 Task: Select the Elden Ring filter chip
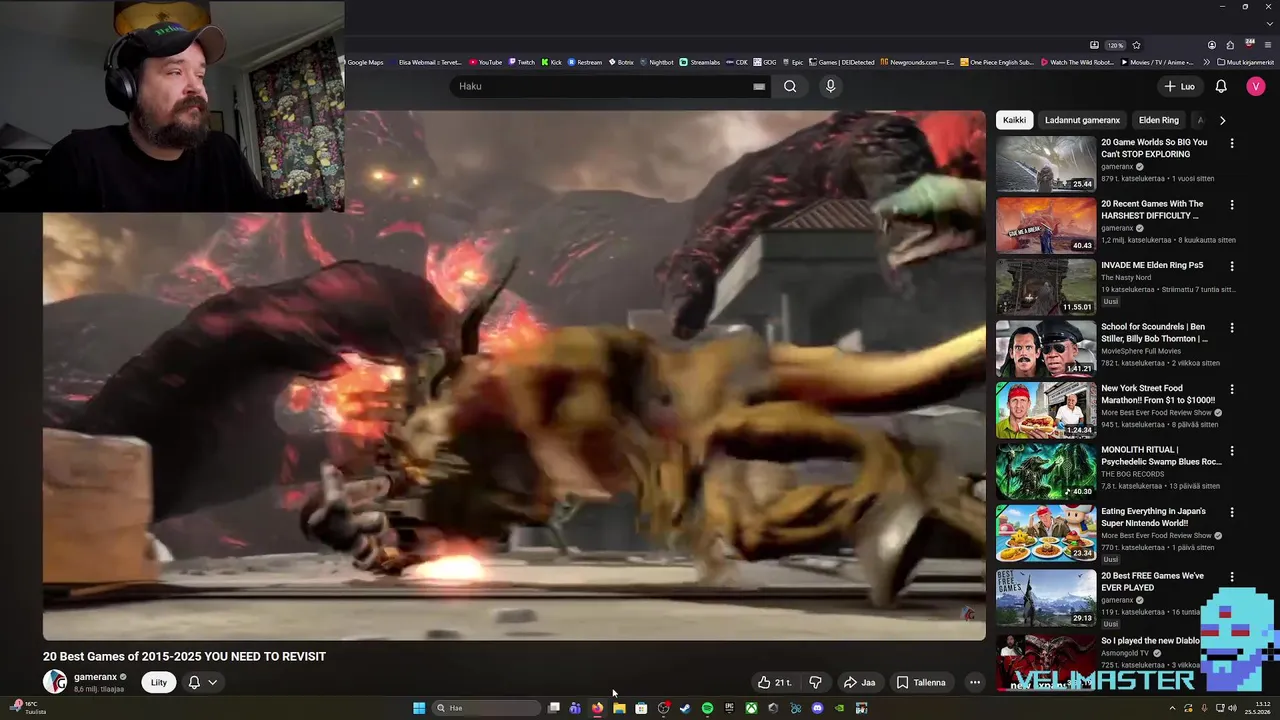[1159, 120]
